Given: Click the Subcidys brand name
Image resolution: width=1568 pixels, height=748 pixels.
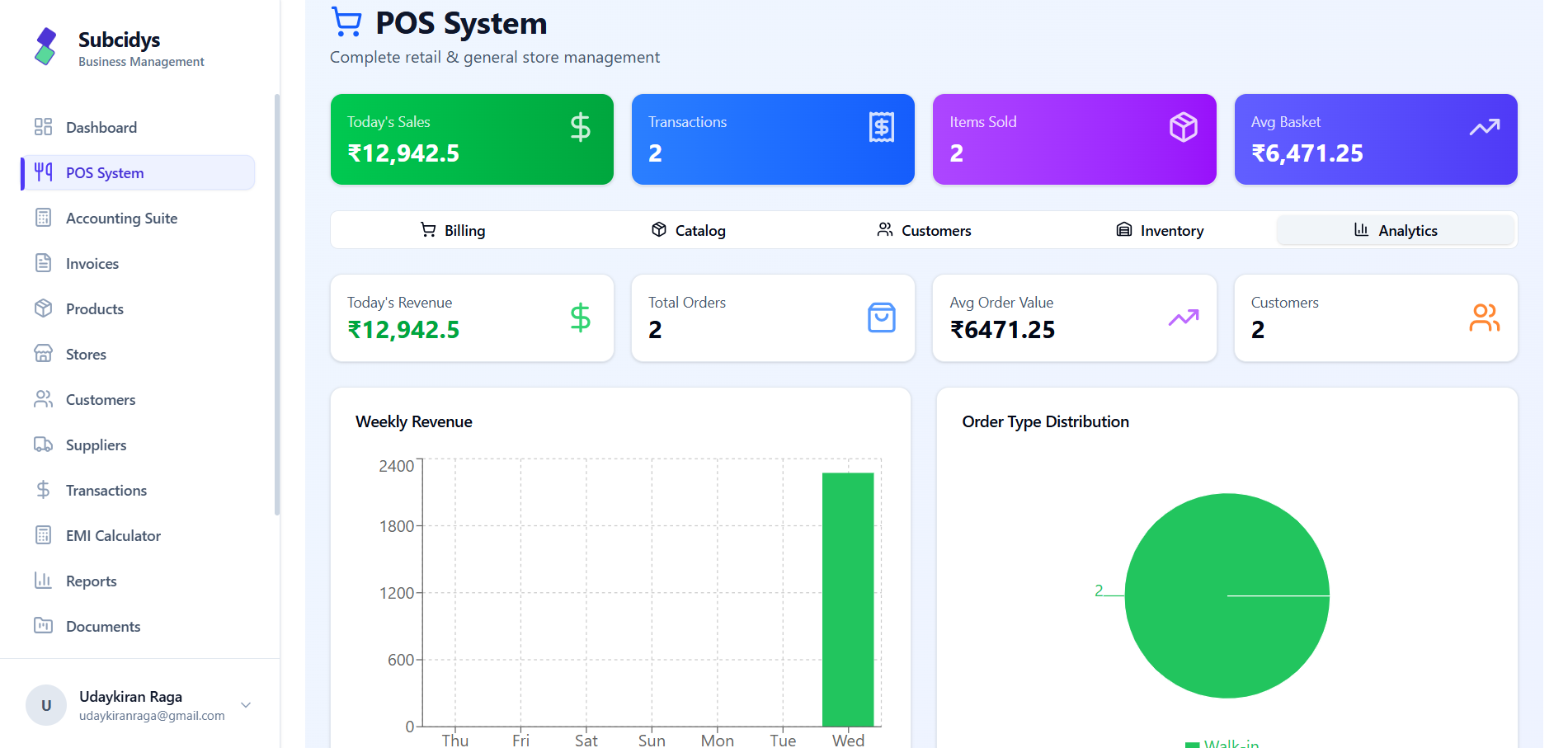Looking at the screenshot, I should tap(119, 40).
